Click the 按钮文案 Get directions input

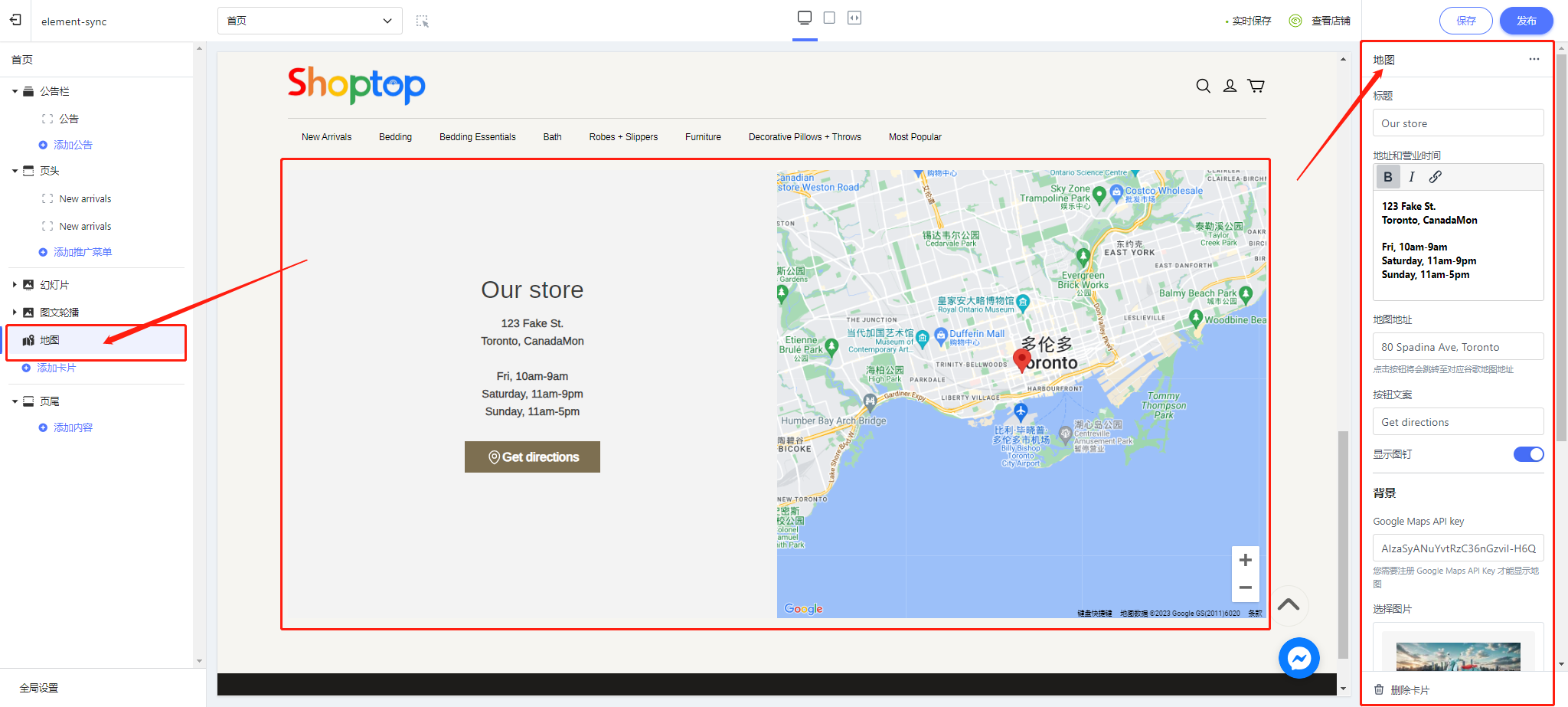pyautogui.click(x=1458, y=422)
